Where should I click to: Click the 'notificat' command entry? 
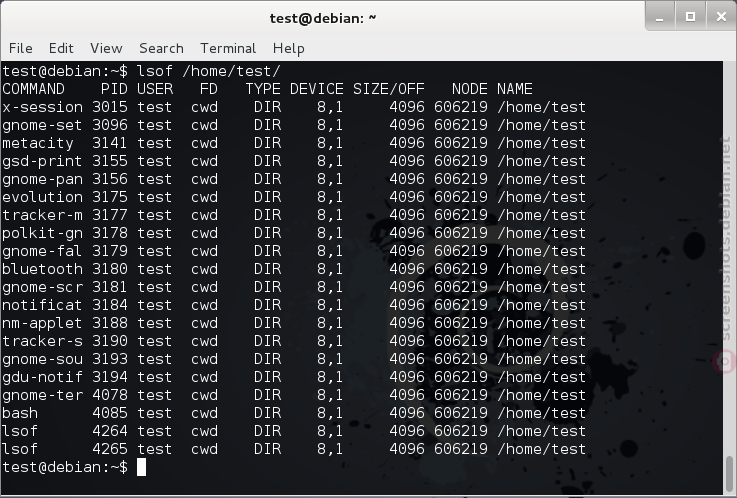[42, 305]
